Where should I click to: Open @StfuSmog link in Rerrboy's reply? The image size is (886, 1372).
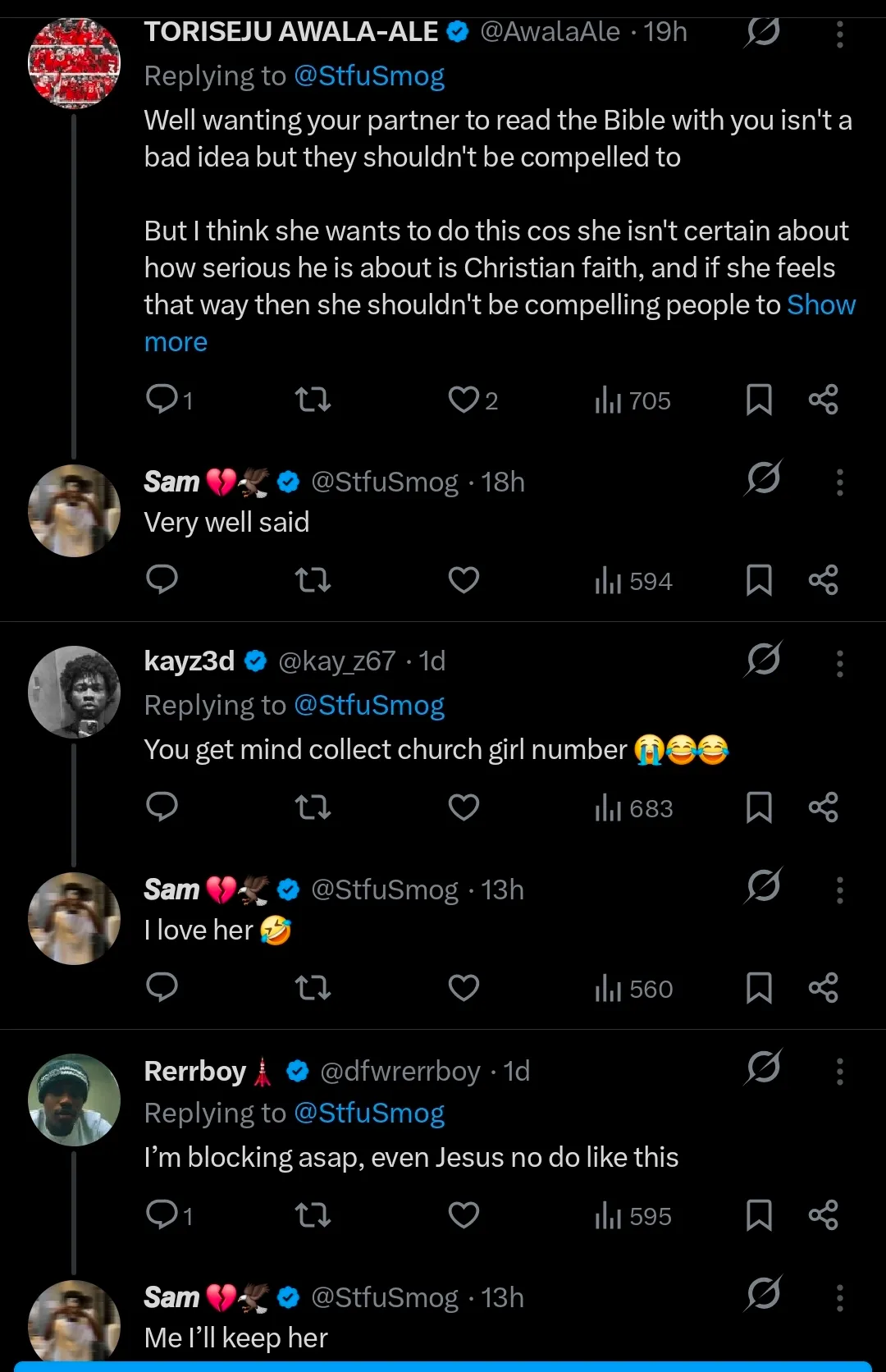[x=368, y=1114]
